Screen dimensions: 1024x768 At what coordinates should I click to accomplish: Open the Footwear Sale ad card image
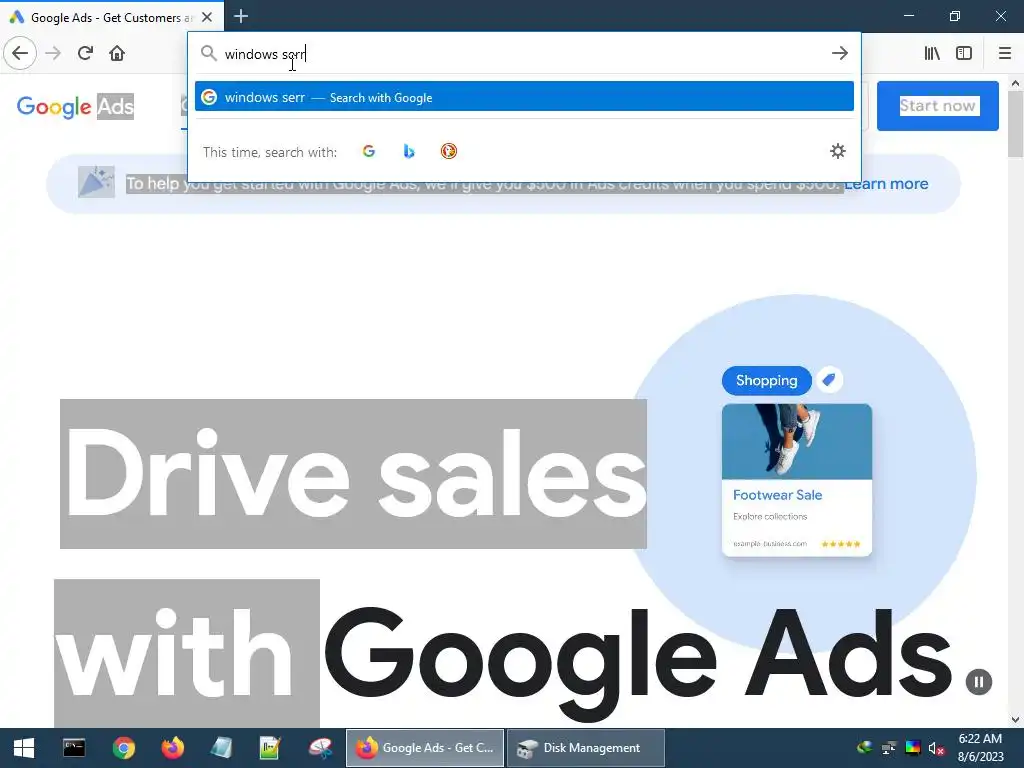tap(797, 441)
